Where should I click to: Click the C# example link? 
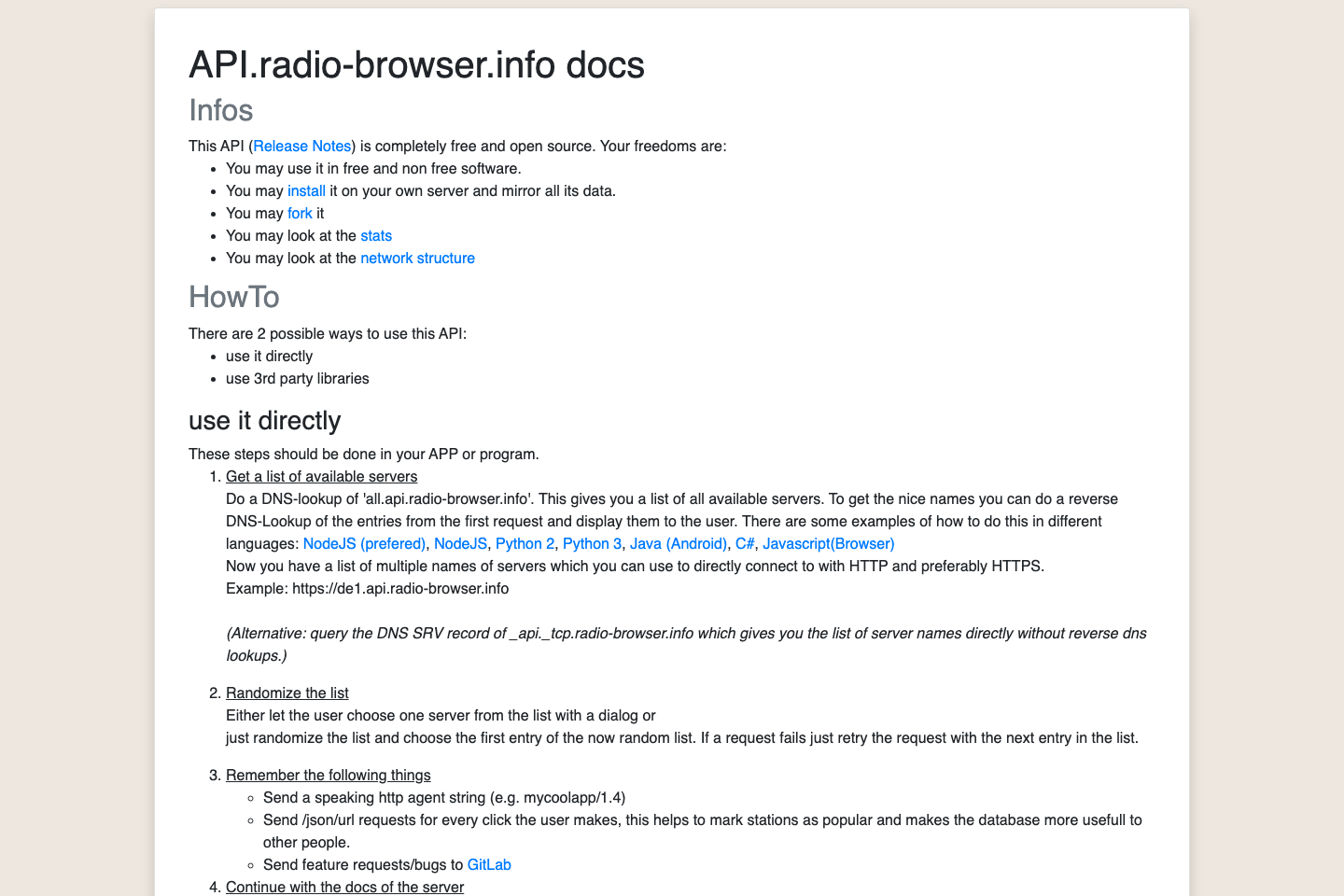coord(744,543)
